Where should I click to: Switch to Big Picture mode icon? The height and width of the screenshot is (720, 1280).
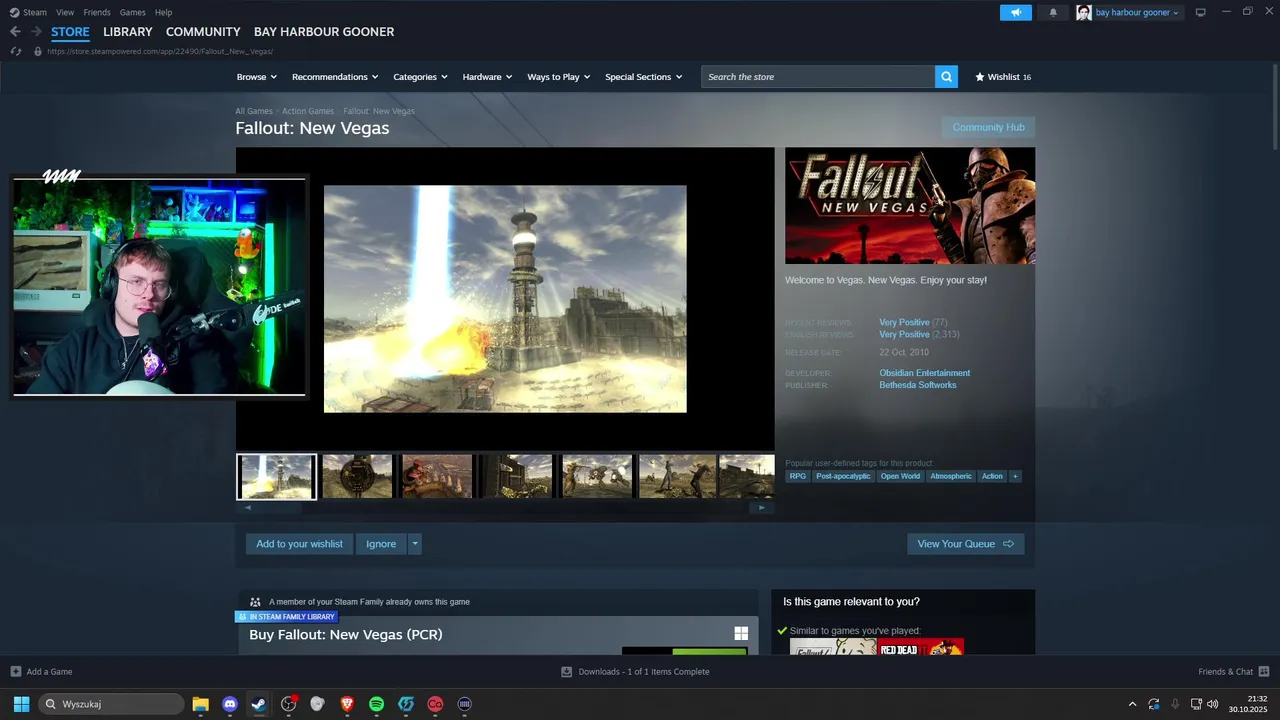1200,12
